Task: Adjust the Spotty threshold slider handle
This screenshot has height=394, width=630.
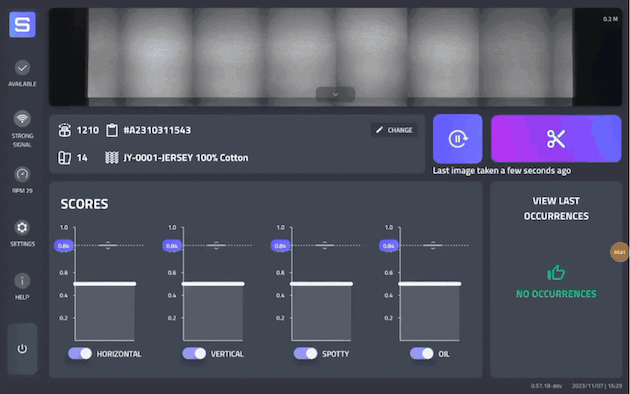Action: [325, 245]
